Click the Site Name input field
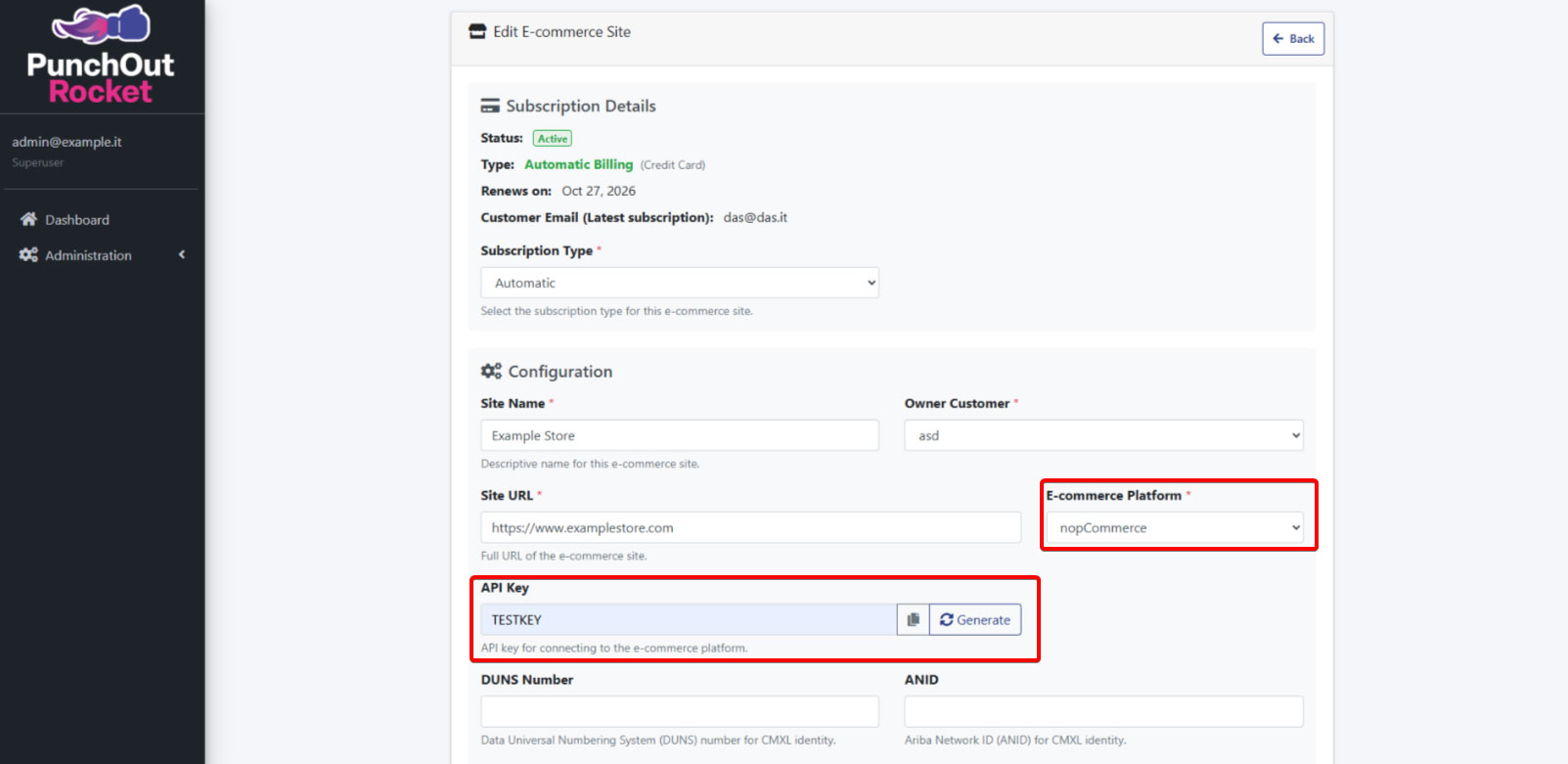Screen dimensions: 1568x764 point(680,435)
